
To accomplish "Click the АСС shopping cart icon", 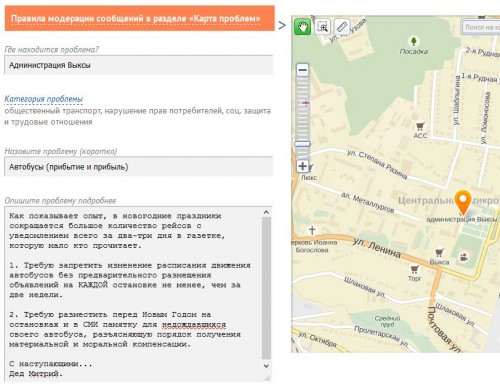I will pyautogui.click(x=420, y=126).
